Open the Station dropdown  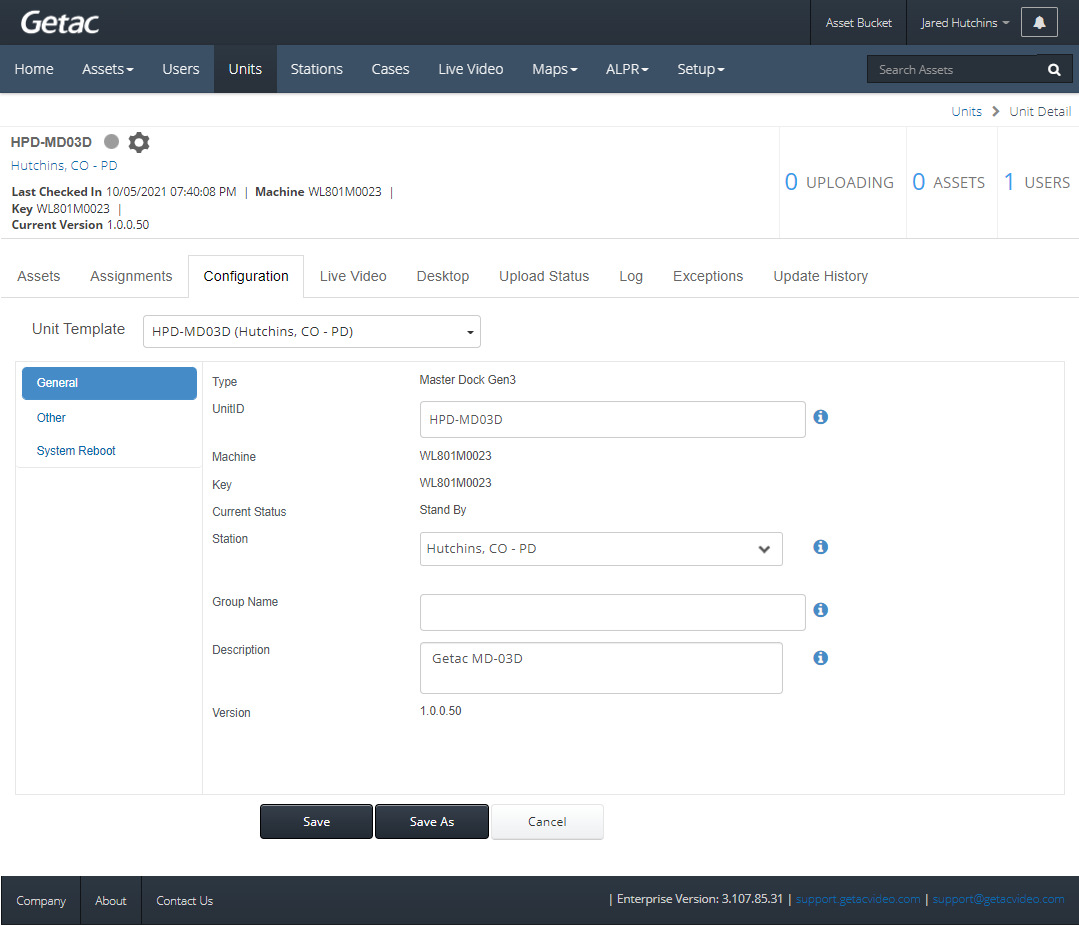[601, 549]
